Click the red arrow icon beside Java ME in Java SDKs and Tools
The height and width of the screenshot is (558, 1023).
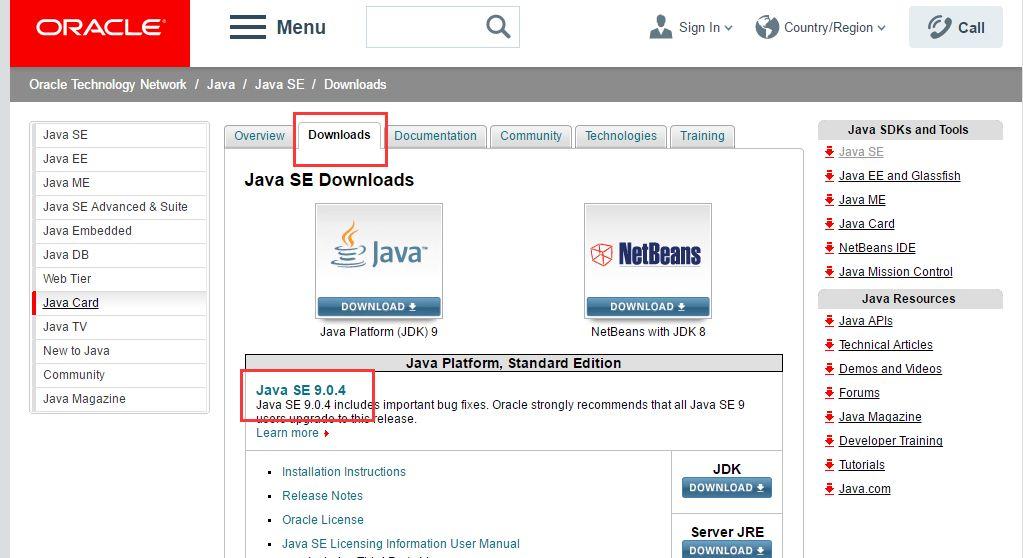(829, 200)
